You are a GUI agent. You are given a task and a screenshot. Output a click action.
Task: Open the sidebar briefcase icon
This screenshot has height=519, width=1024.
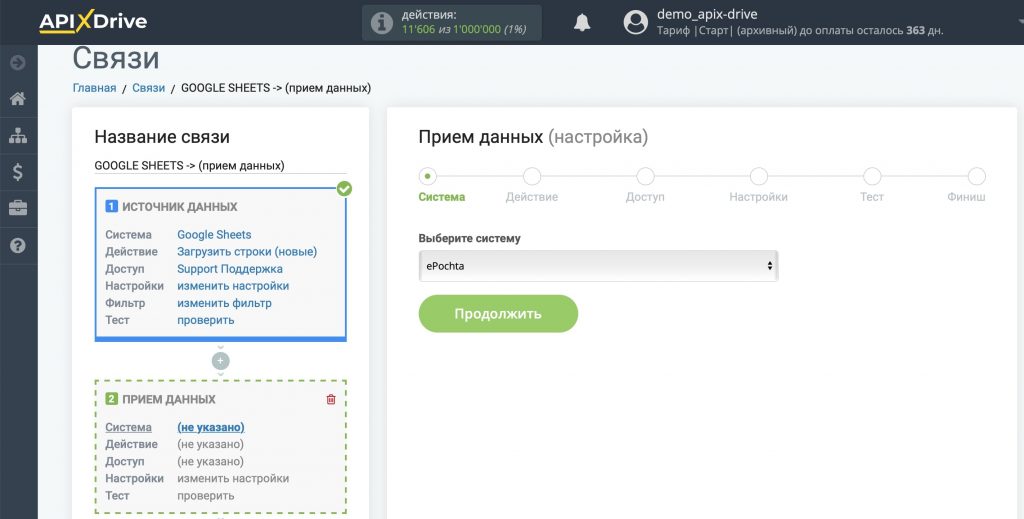click(x=18, y=208)
